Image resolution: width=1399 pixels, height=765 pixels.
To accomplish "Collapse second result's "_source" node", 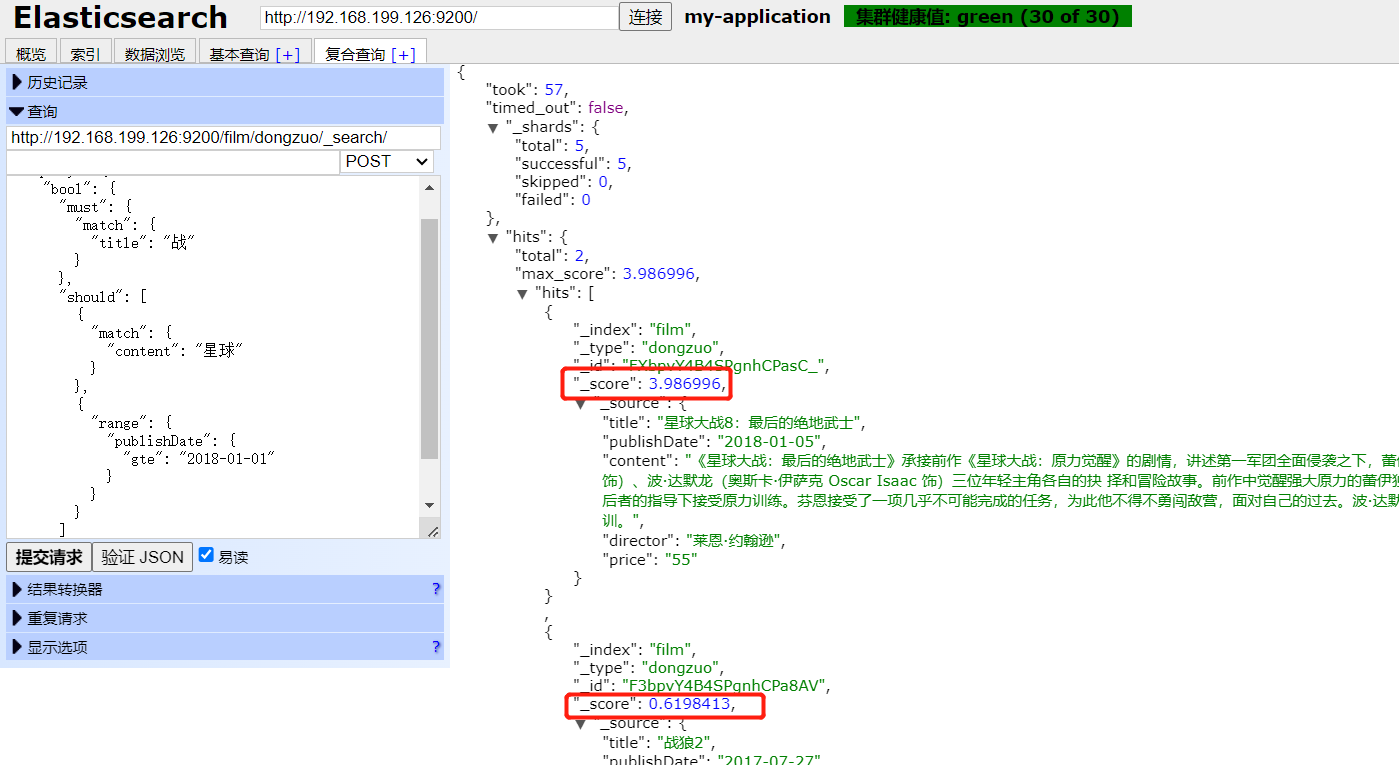I will click(x=581, y=723).
